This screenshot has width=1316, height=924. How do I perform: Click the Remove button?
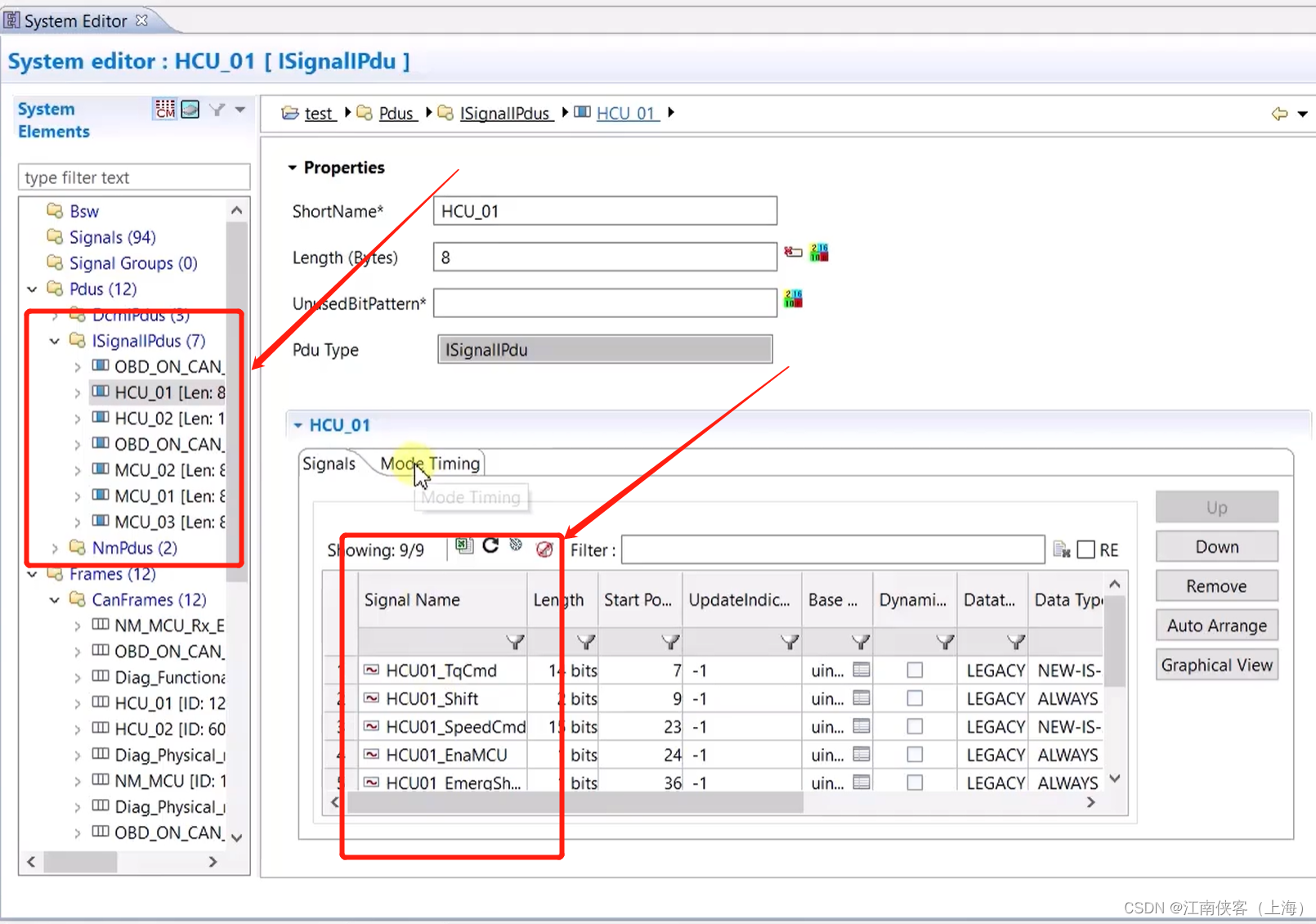1216,585
